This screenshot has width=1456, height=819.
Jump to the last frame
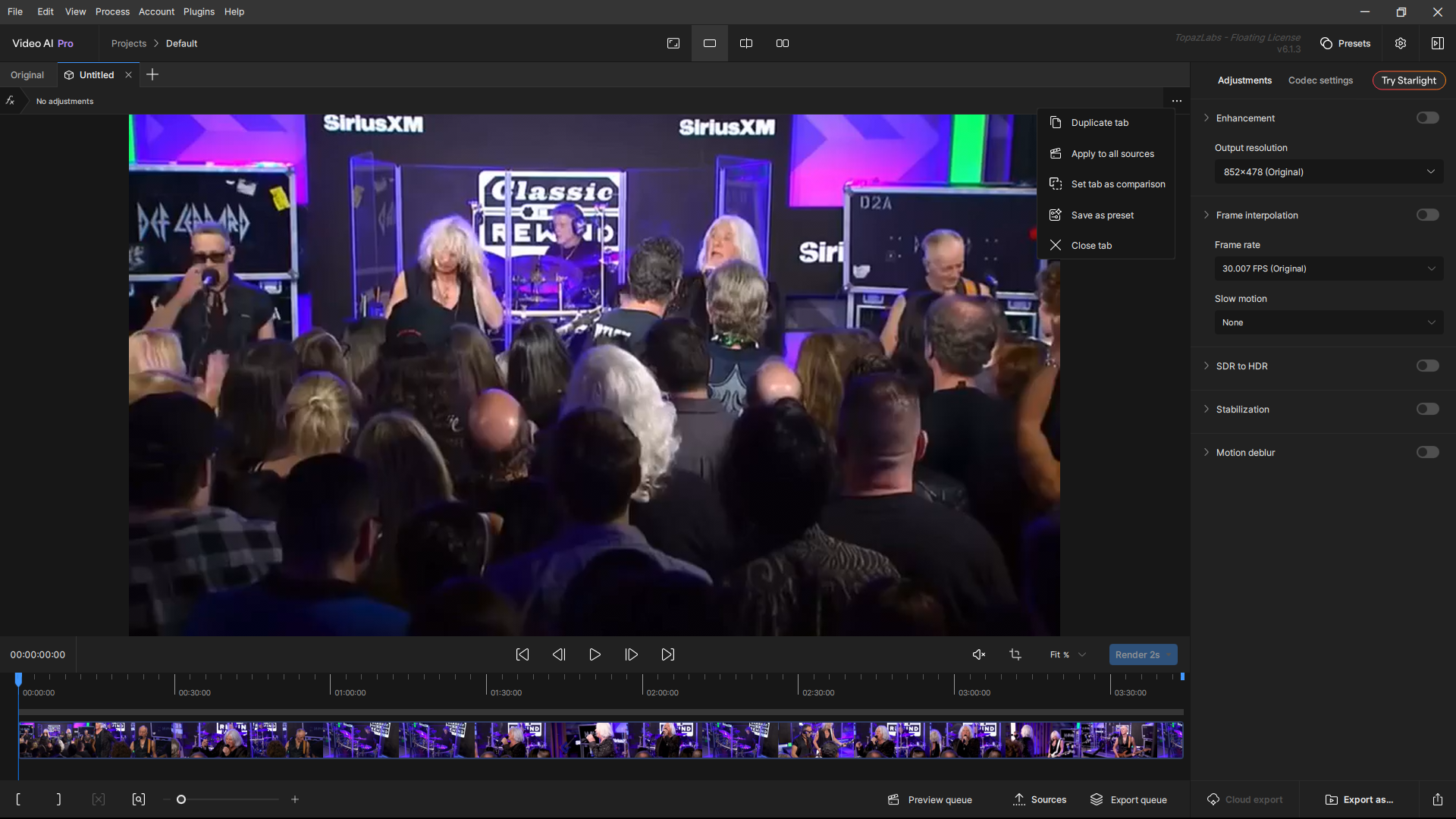tap(668, 654)
